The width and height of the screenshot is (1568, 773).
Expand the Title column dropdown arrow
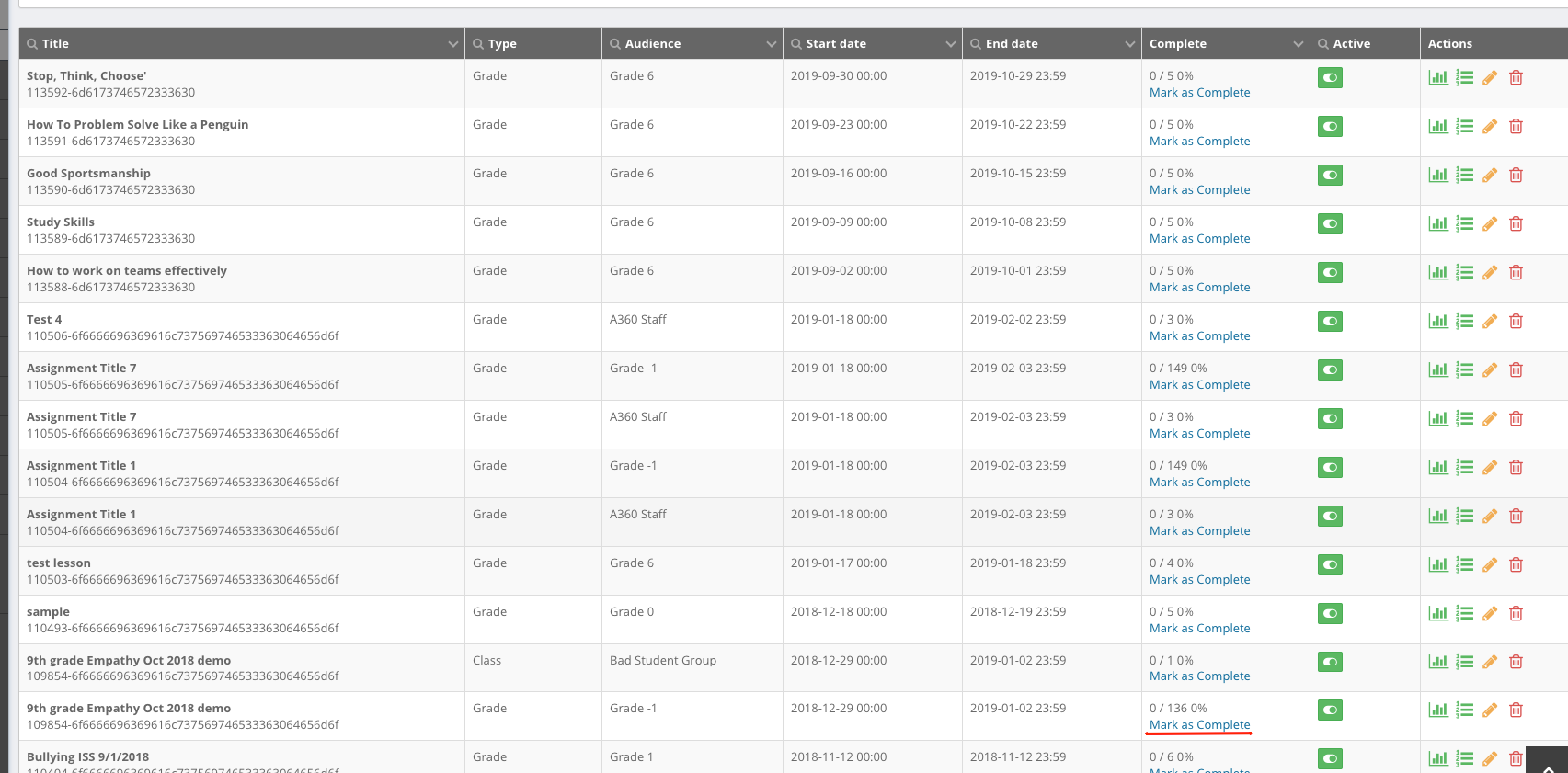452,44
